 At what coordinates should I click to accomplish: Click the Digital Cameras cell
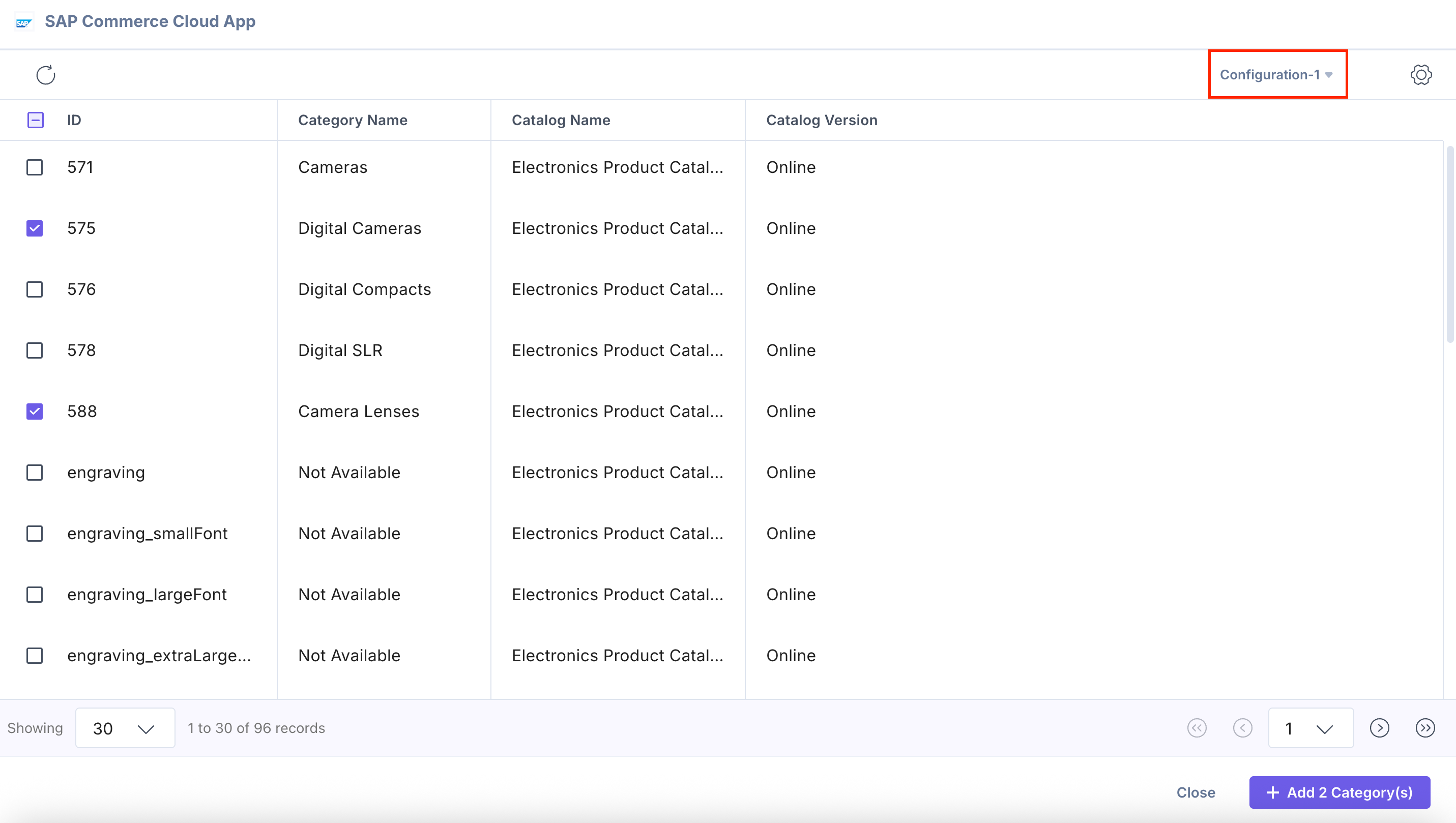[x=360, y=228]
